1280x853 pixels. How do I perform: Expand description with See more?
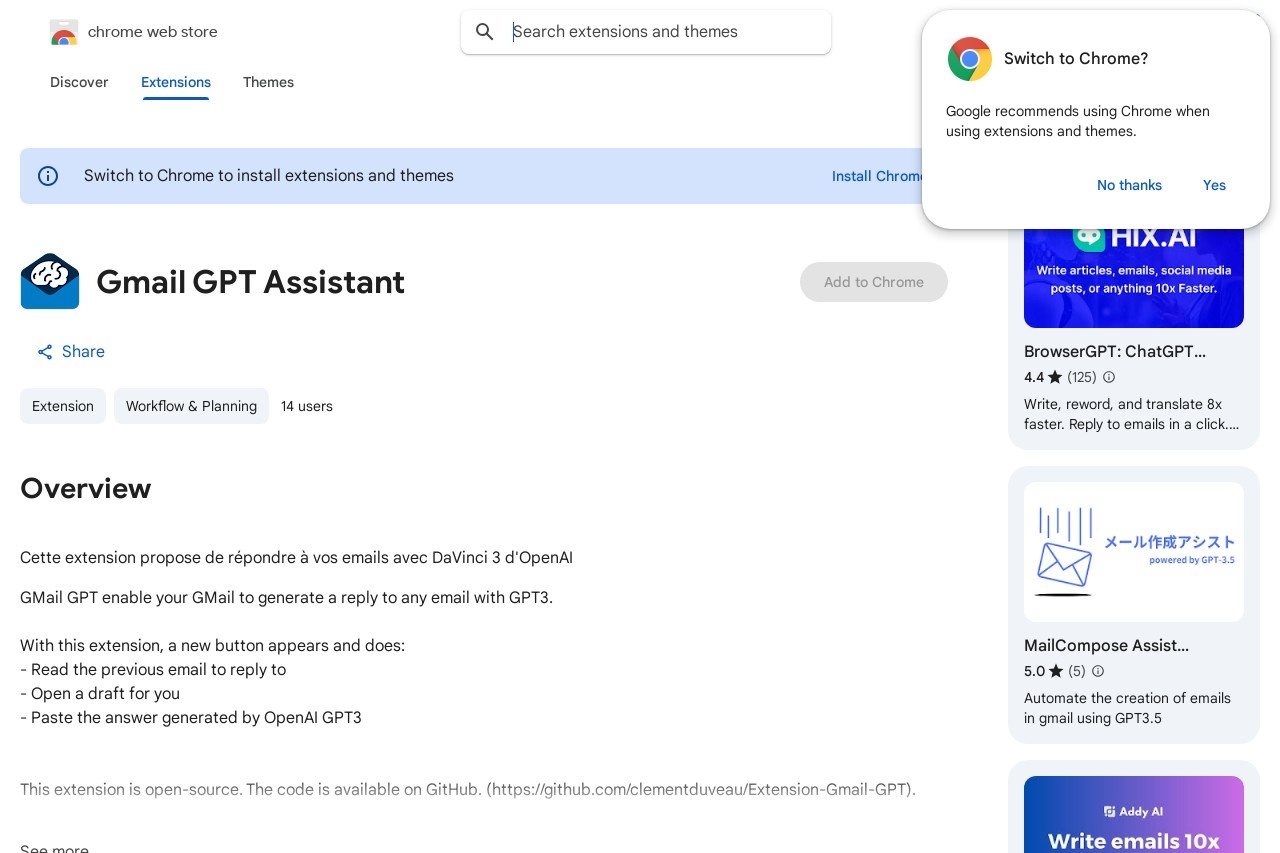click(54, 848)
